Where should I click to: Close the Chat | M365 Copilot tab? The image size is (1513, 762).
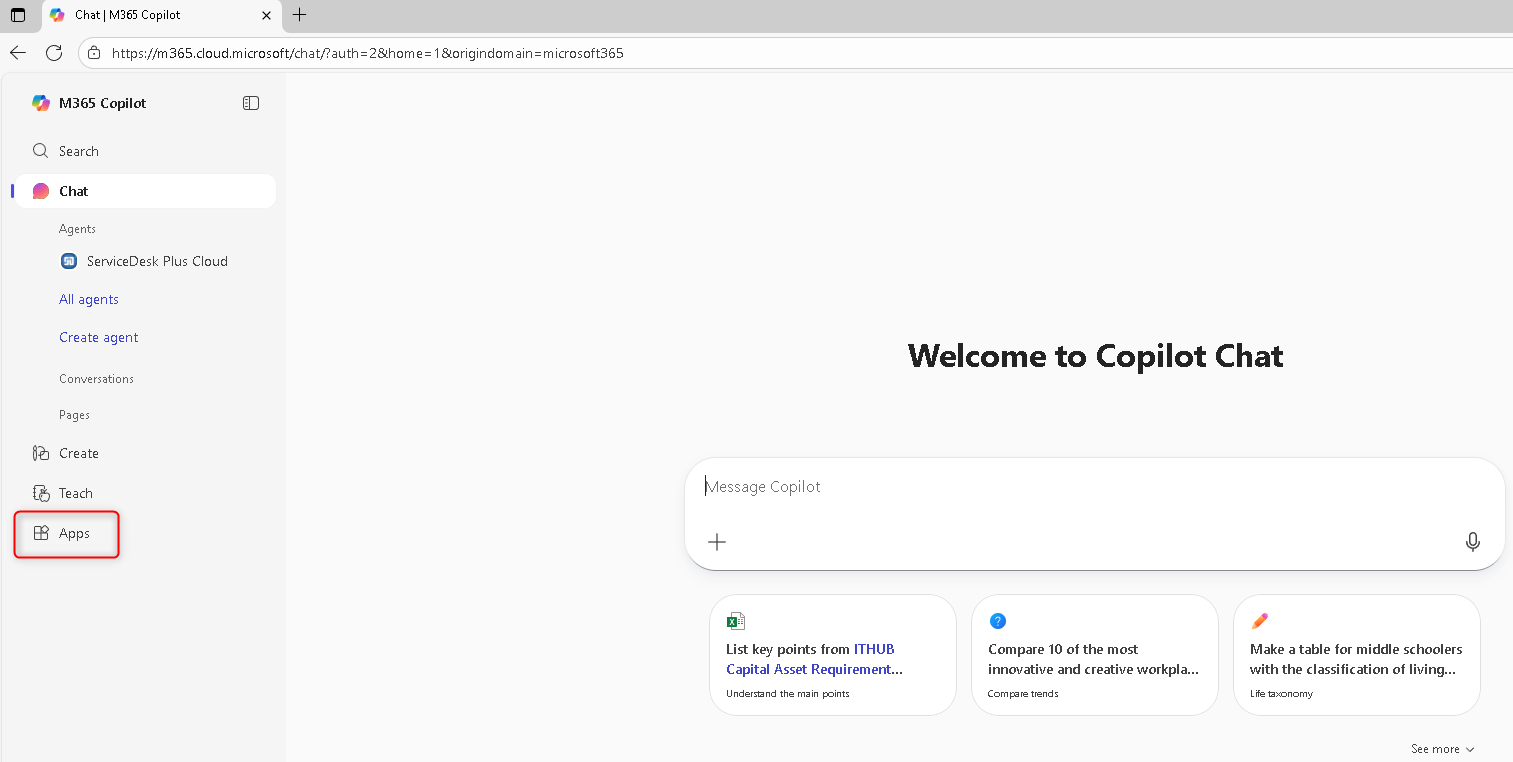point(265,15)
